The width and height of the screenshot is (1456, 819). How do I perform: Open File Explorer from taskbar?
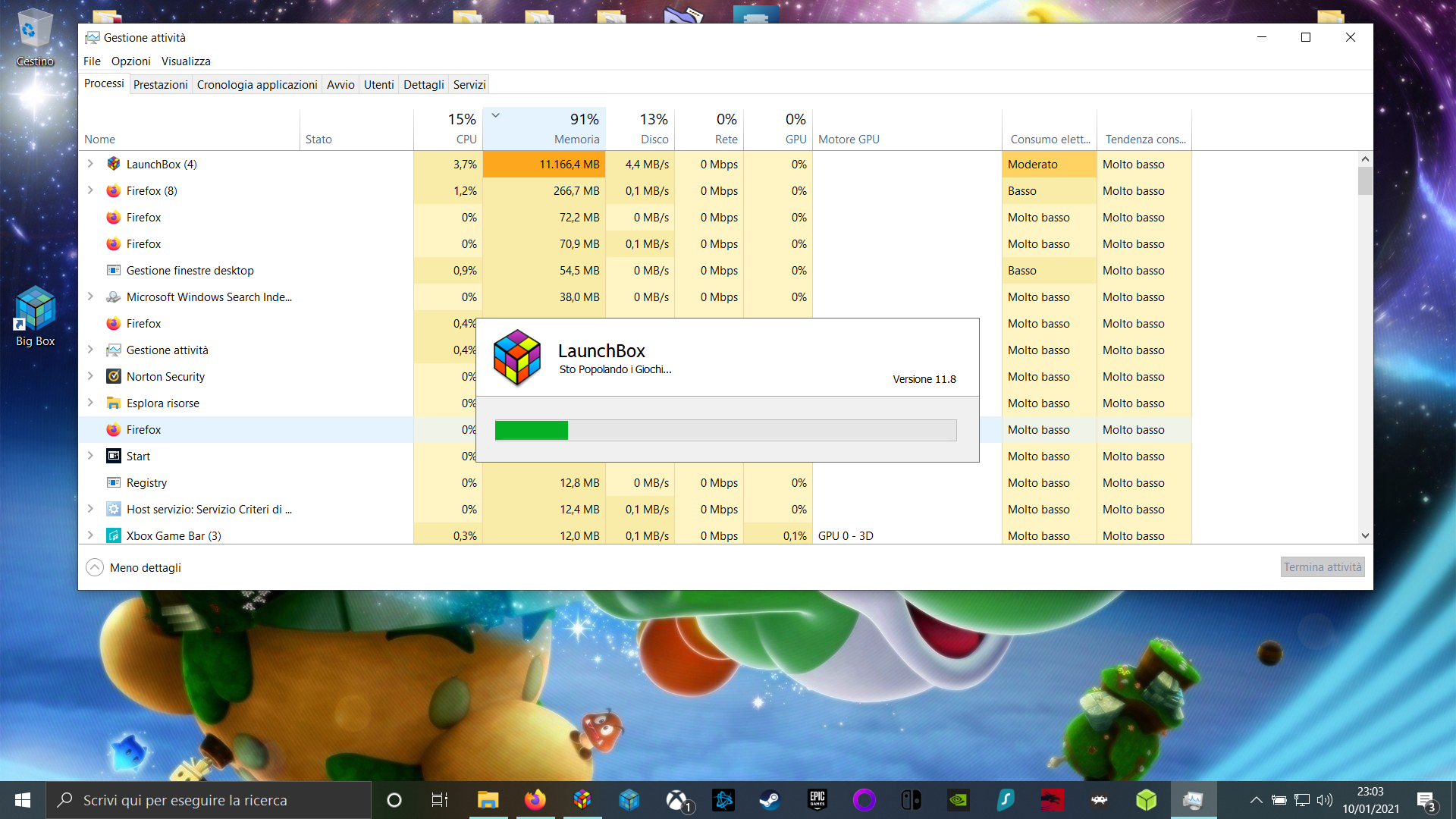point(488,800)
